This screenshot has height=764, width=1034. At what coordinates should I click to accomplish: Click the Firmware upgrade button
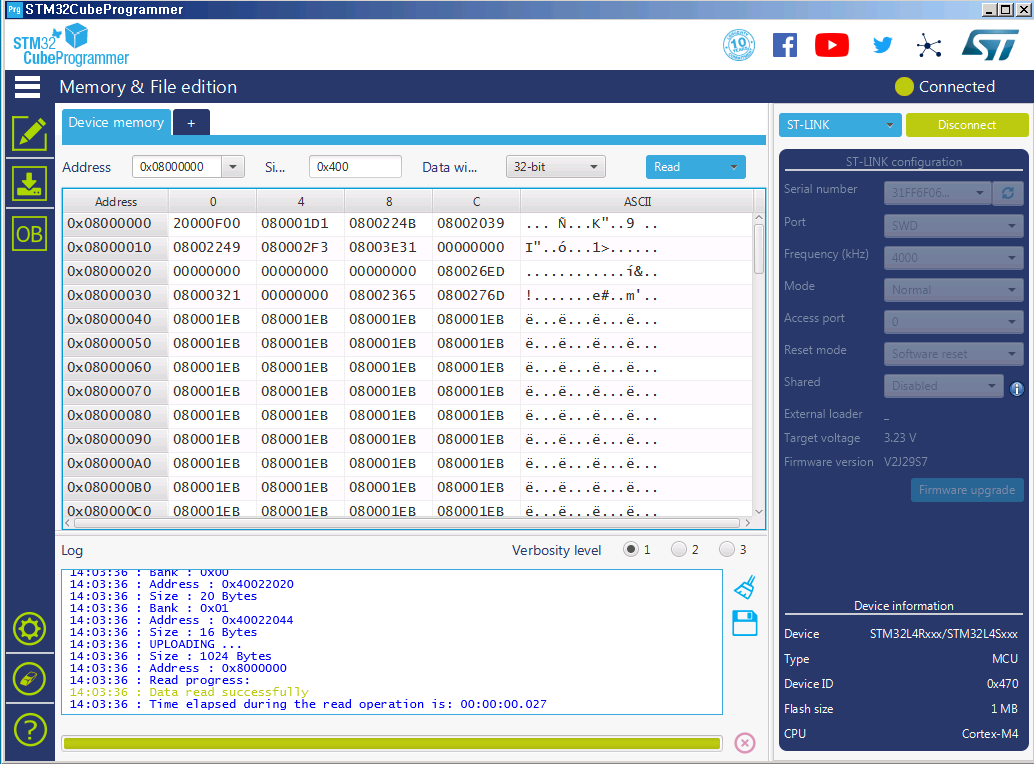click(x=967, y=490)
